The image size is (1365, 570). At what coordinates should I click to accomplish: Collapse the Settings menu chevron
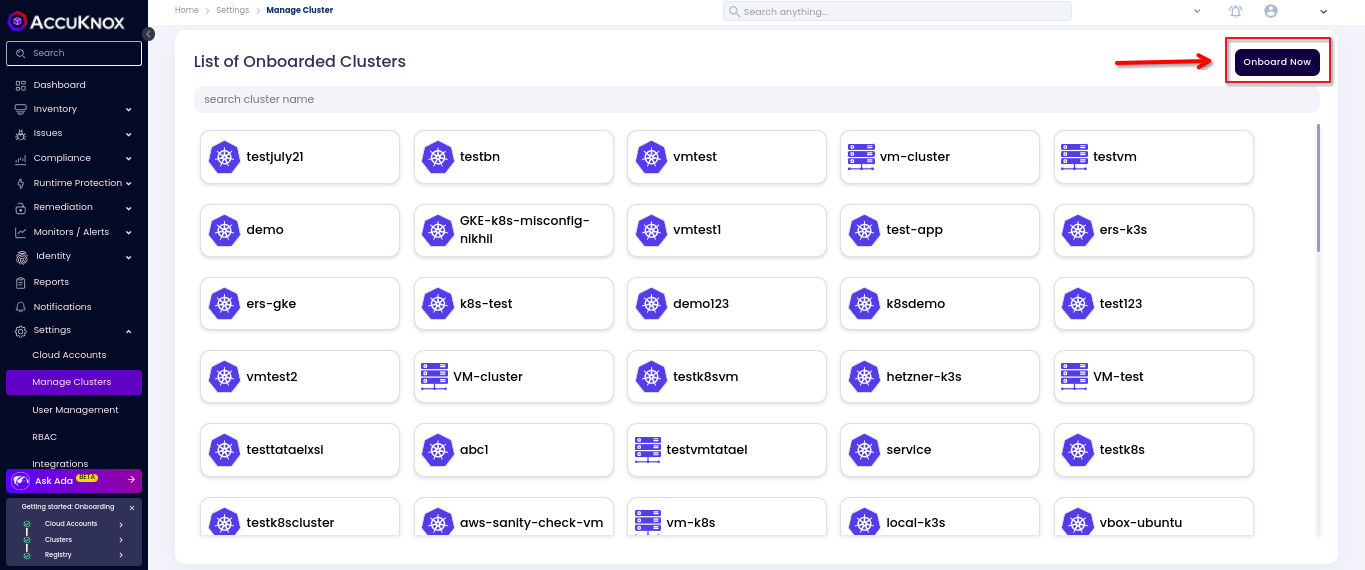(x=129, y=331)
